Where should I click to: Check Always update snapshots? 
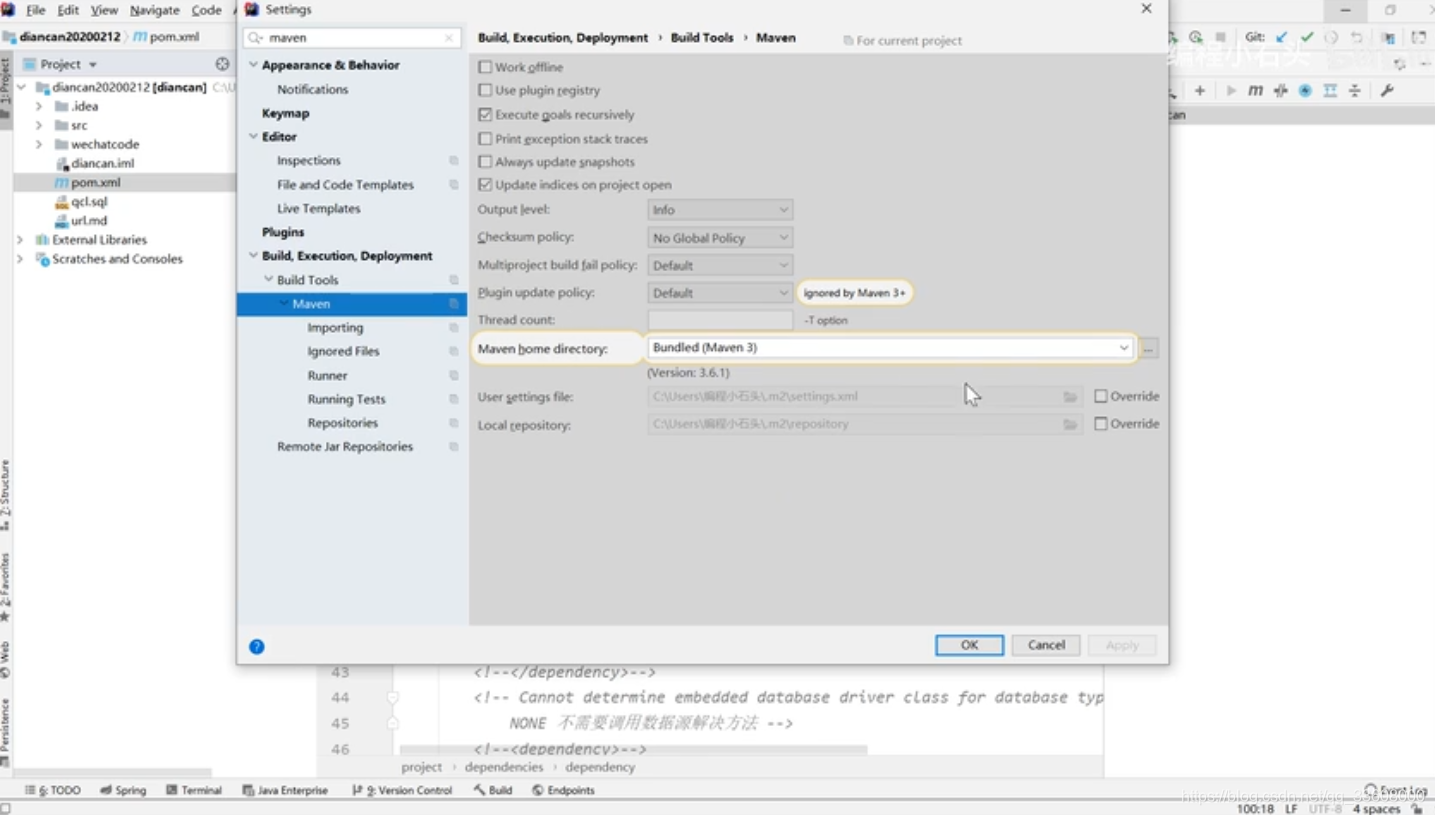[x=485, y=162]
